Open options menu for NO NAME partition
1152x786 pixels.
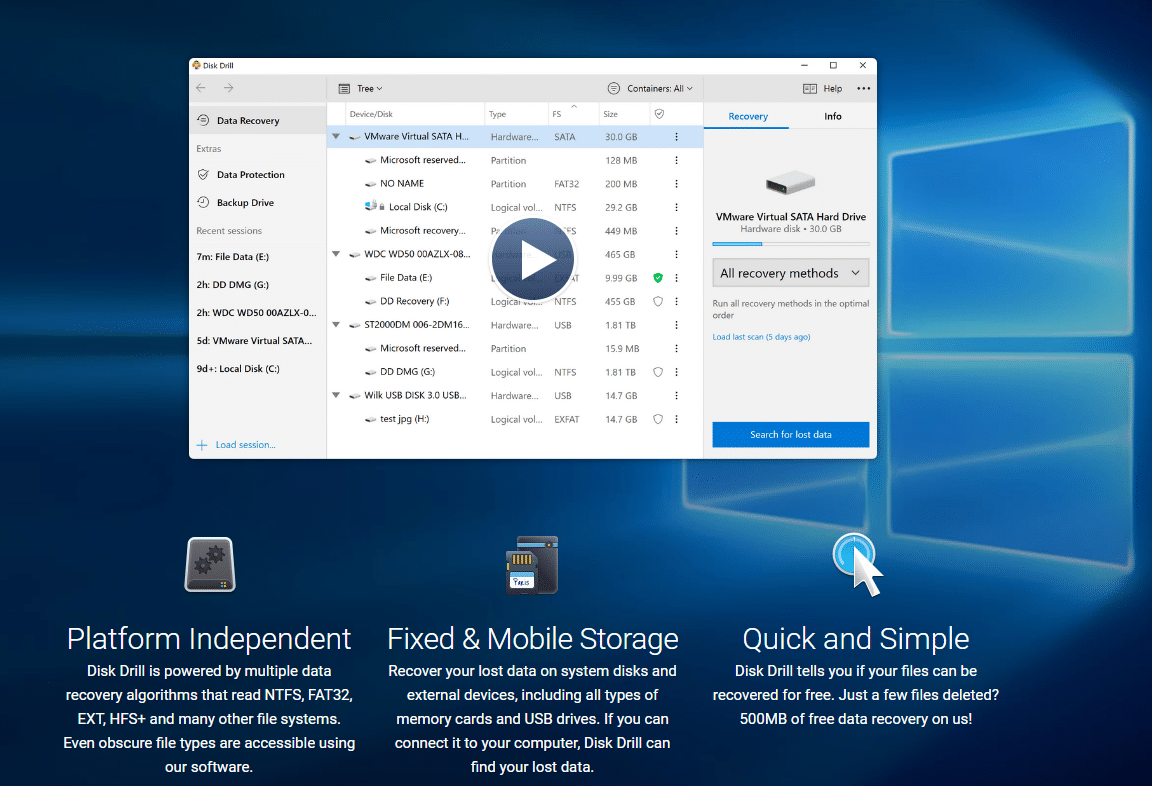click(677, 184)
